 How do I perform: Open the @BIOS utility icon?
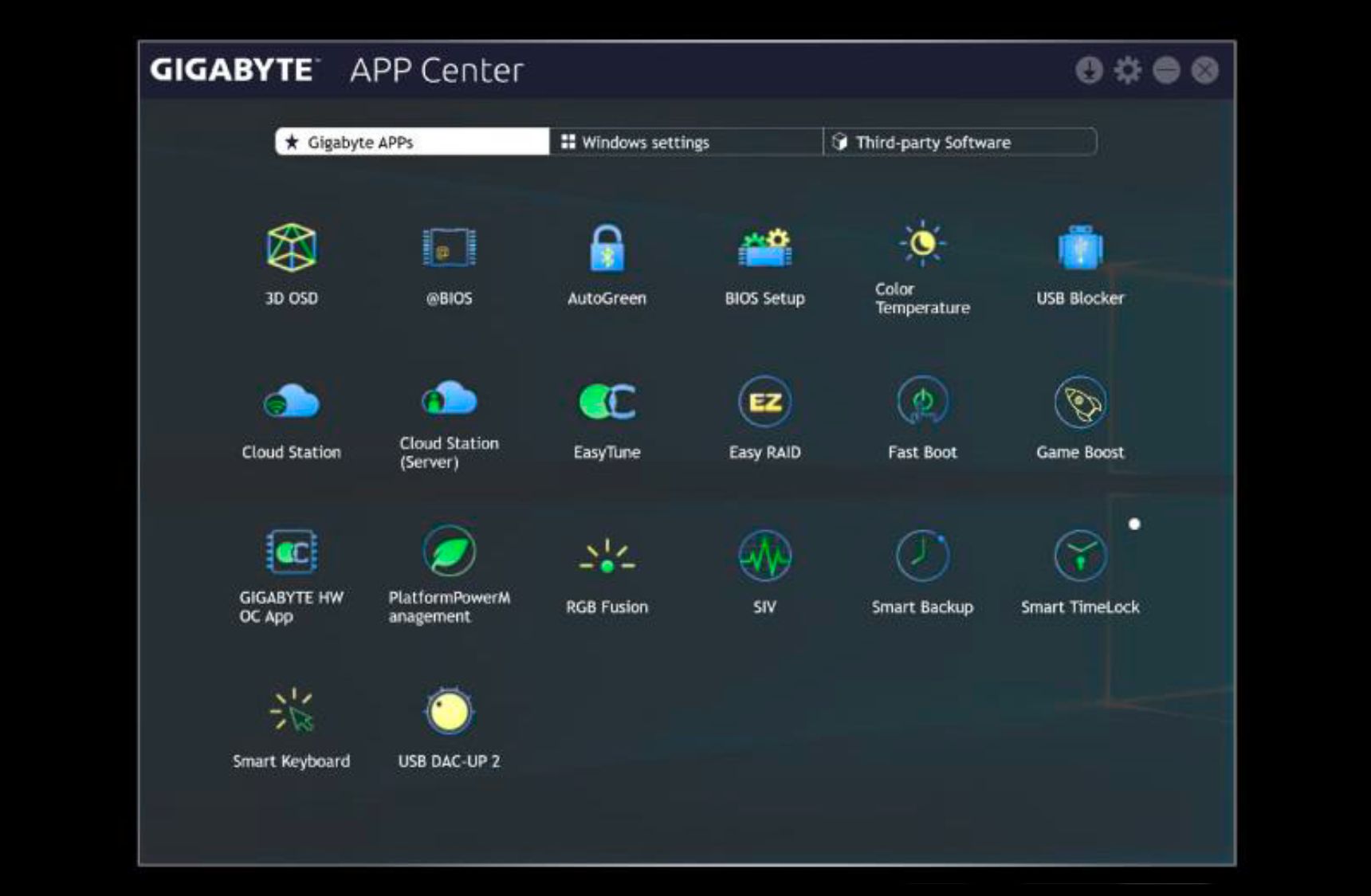(x=449, y=248)
